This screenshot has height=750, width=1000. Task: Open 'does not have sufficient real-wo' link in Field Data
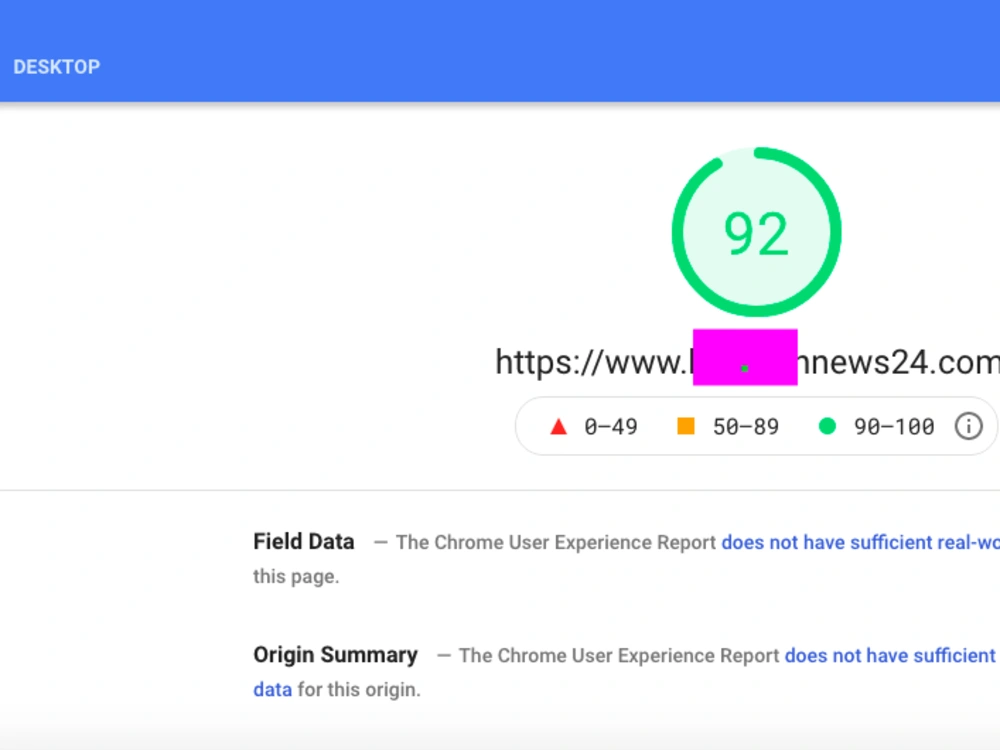tap(860, 542)
